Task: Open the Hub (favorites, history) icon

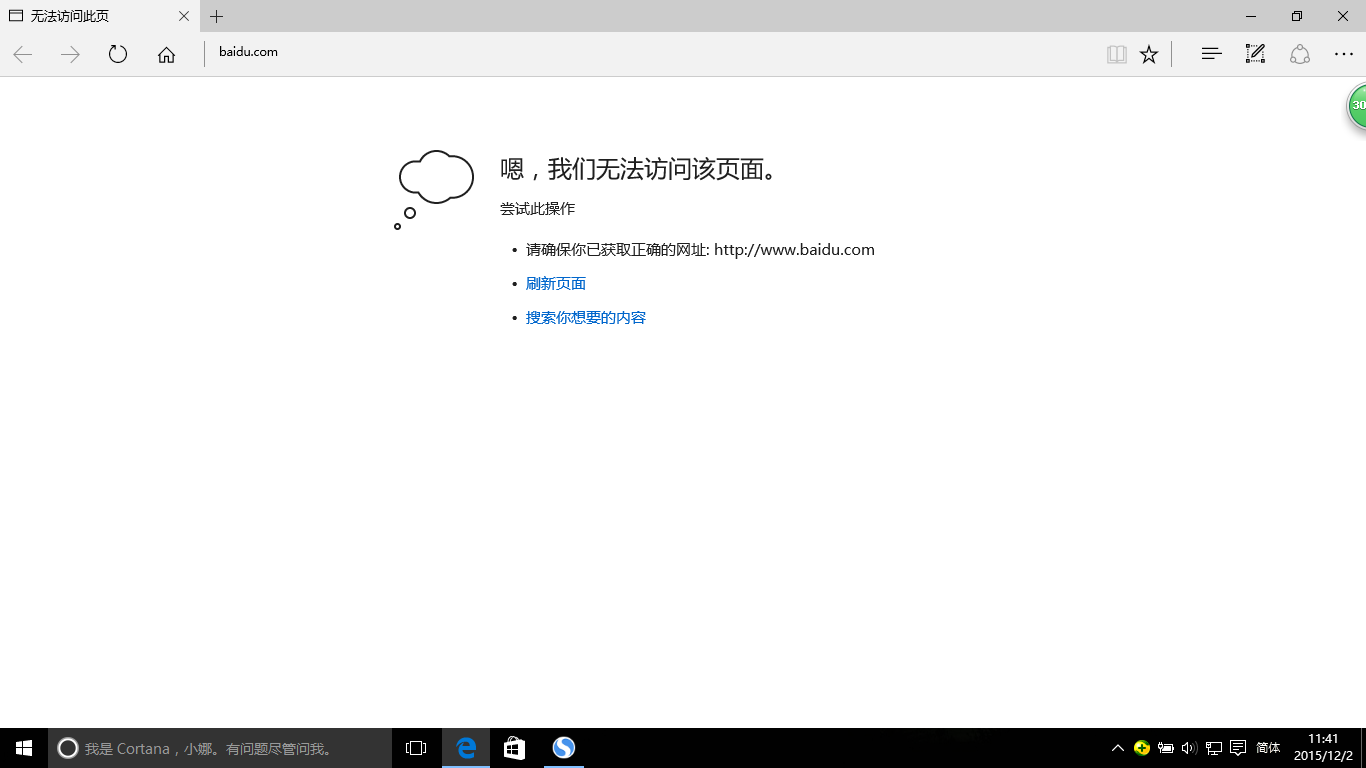Action: tap(1211, 55)
